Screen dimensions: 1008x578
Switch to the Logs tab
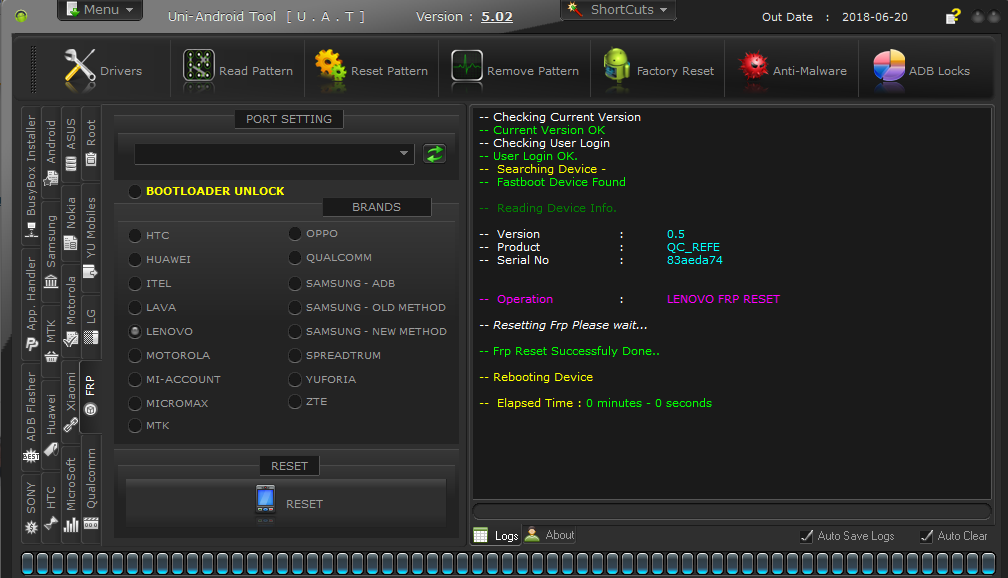[496, 535]
